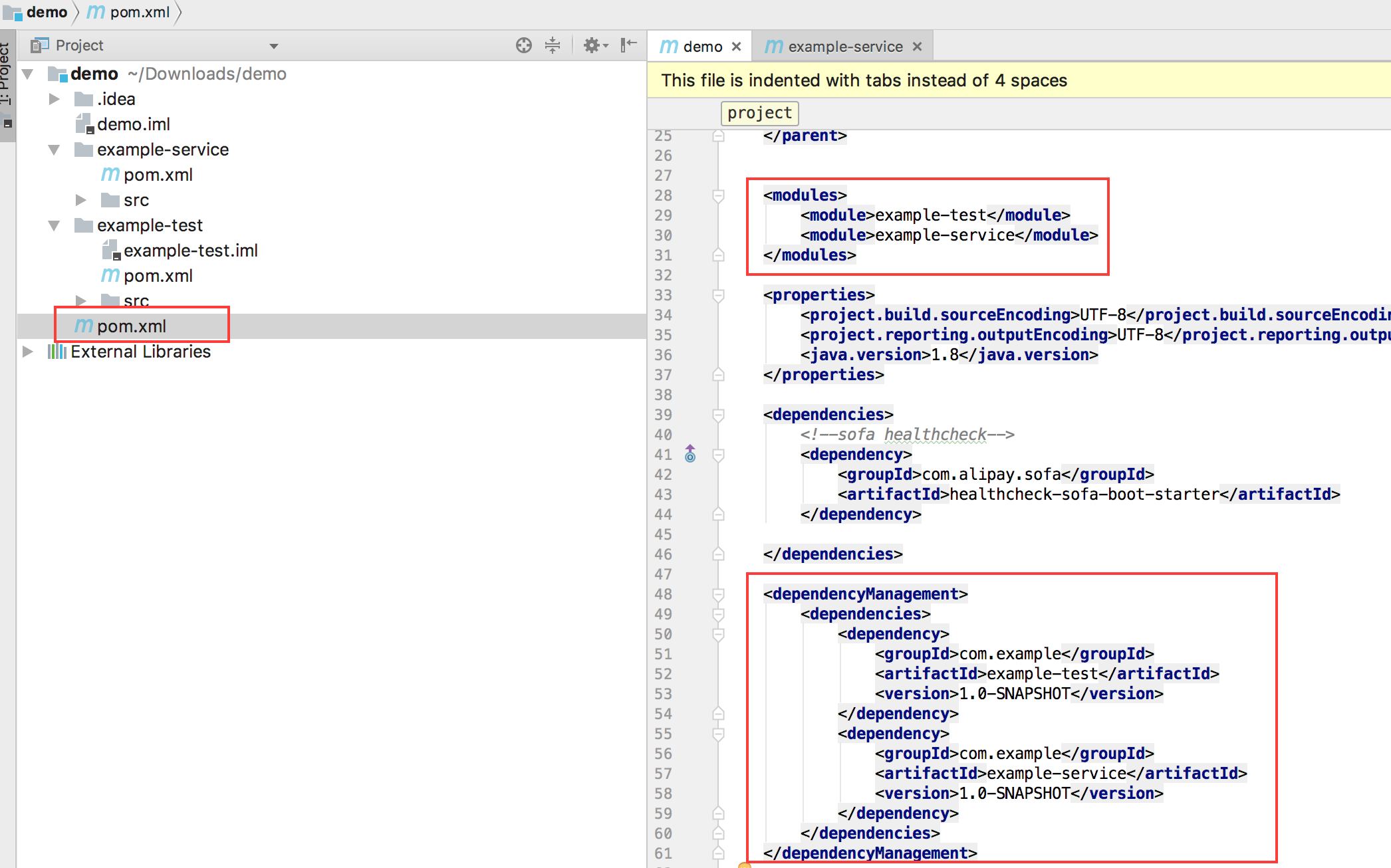
Task: Click the module example-test line
Action: [x=935, y=215]
